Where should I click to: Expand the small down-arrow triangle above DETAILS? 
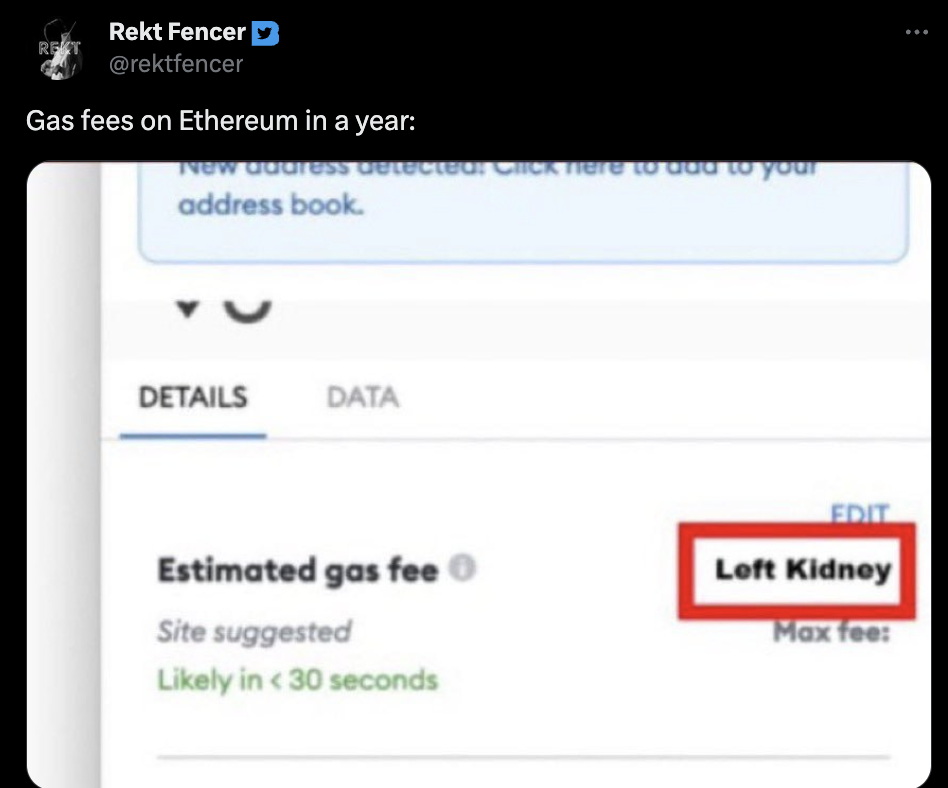pos(186,310)
